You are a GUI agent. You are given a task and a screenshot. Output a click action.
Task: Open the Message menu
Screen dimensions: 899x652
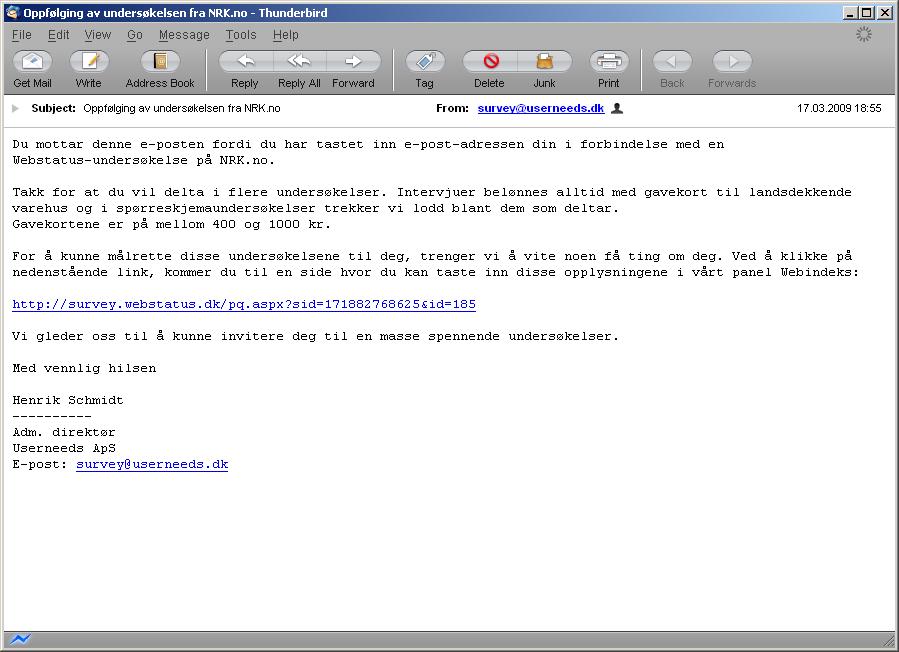[184, 35]
